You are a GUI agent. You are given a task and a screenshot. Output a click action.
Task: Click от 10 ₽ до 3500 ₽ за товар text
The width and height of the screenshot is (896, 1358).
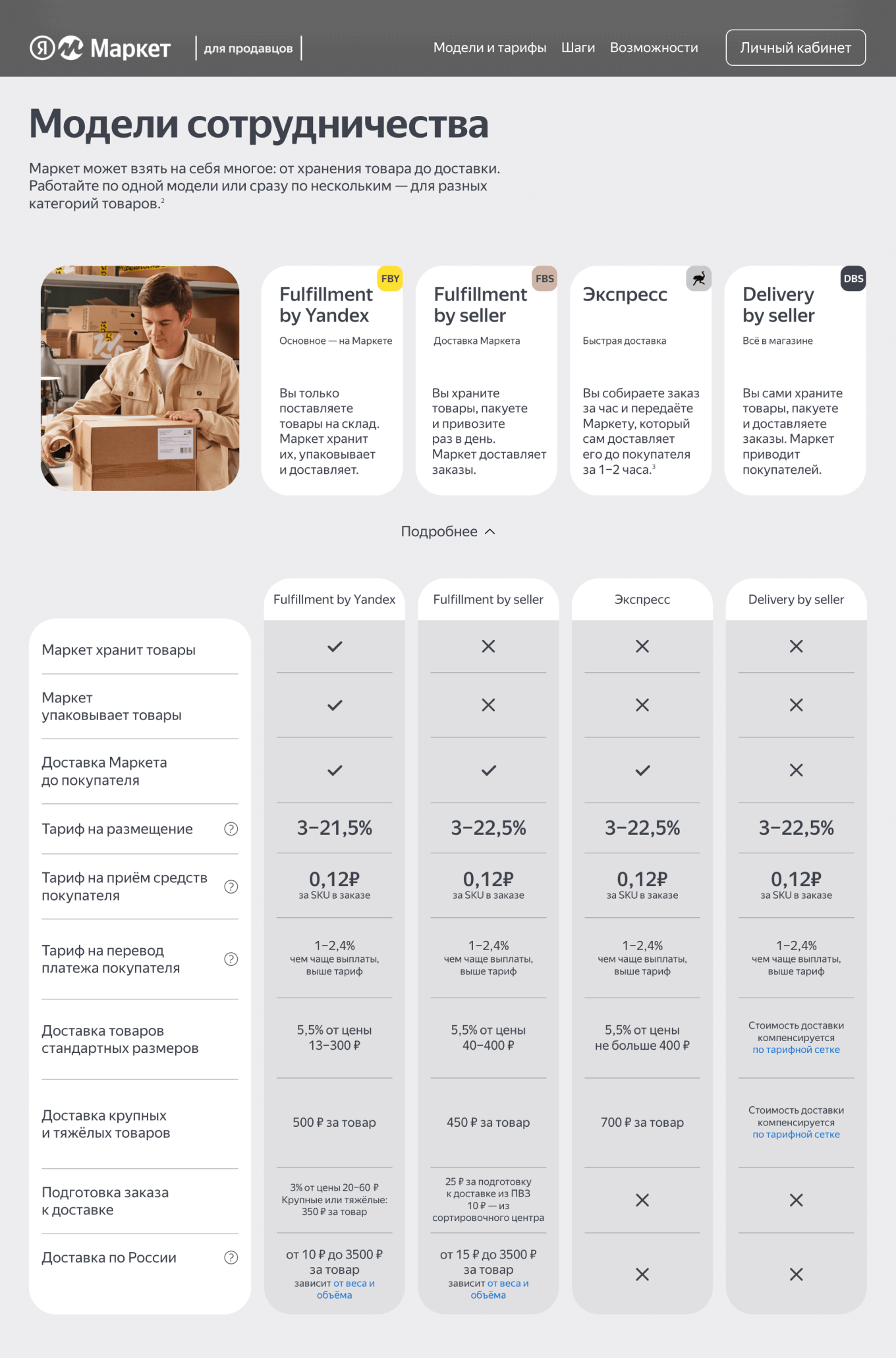335,1262
